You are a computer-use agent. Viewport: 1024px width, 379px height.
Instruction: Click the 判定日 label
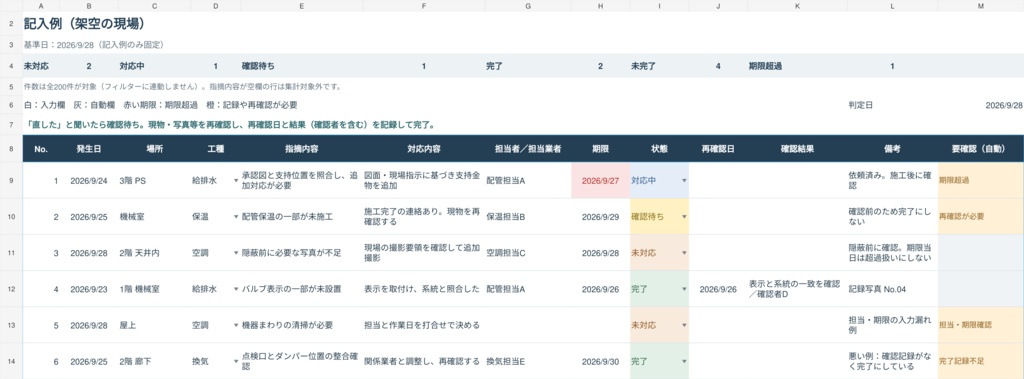pyautogui.click(x=860, y=105)
